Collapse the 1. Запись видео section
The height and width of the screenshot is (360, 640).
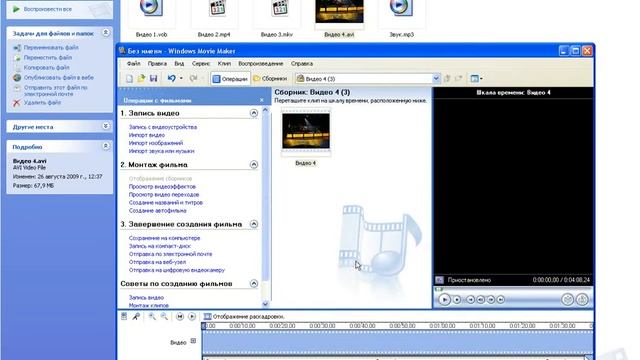(x=254, y=113)
